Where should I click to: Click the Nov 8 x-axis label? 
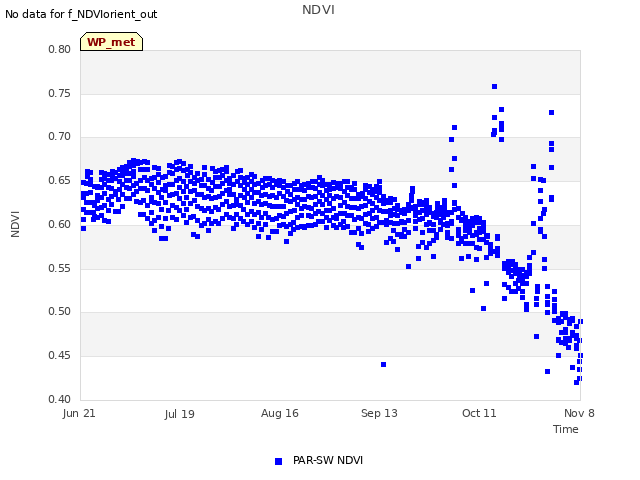click(579, 413)
